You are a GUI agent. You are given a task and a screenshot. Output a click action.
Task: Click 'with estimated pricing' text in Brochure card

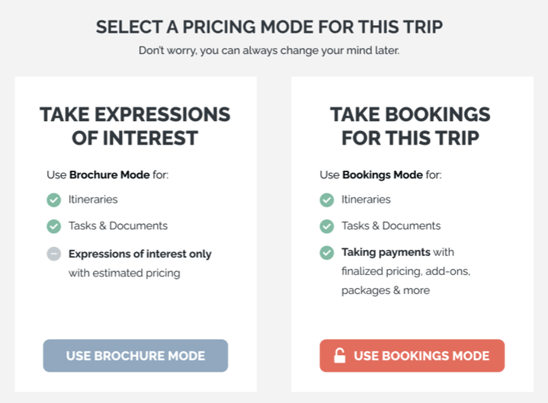[x=124, y=273]
